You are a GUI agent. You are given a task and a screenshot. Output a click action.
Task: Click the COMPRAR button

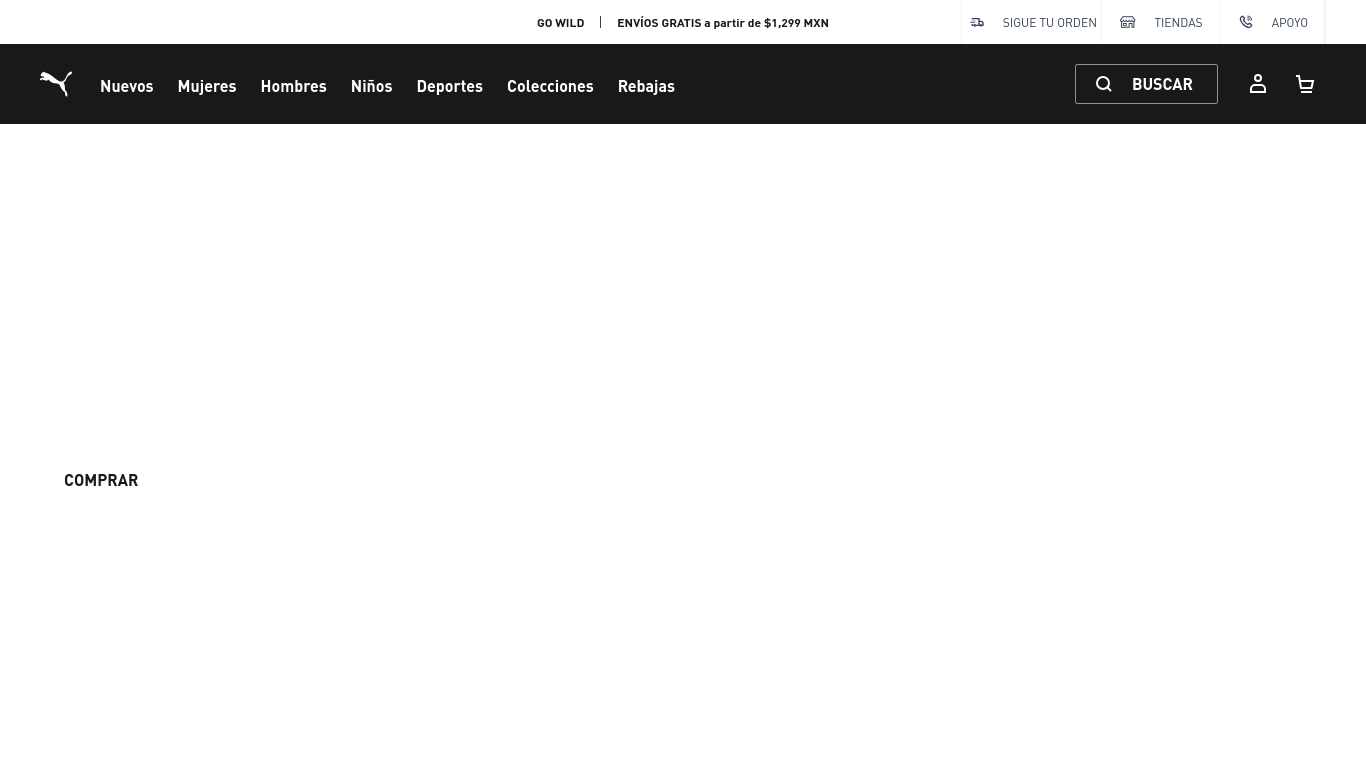click(x=101, y=480)
